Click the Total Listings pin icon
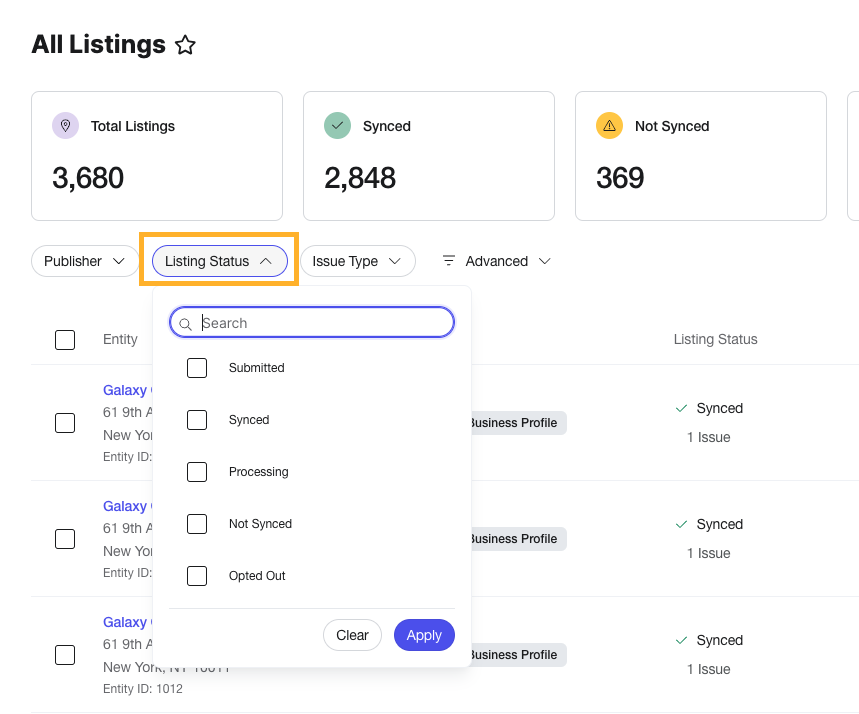This screenshot has height=714, width=859. (x=65, y=125)
